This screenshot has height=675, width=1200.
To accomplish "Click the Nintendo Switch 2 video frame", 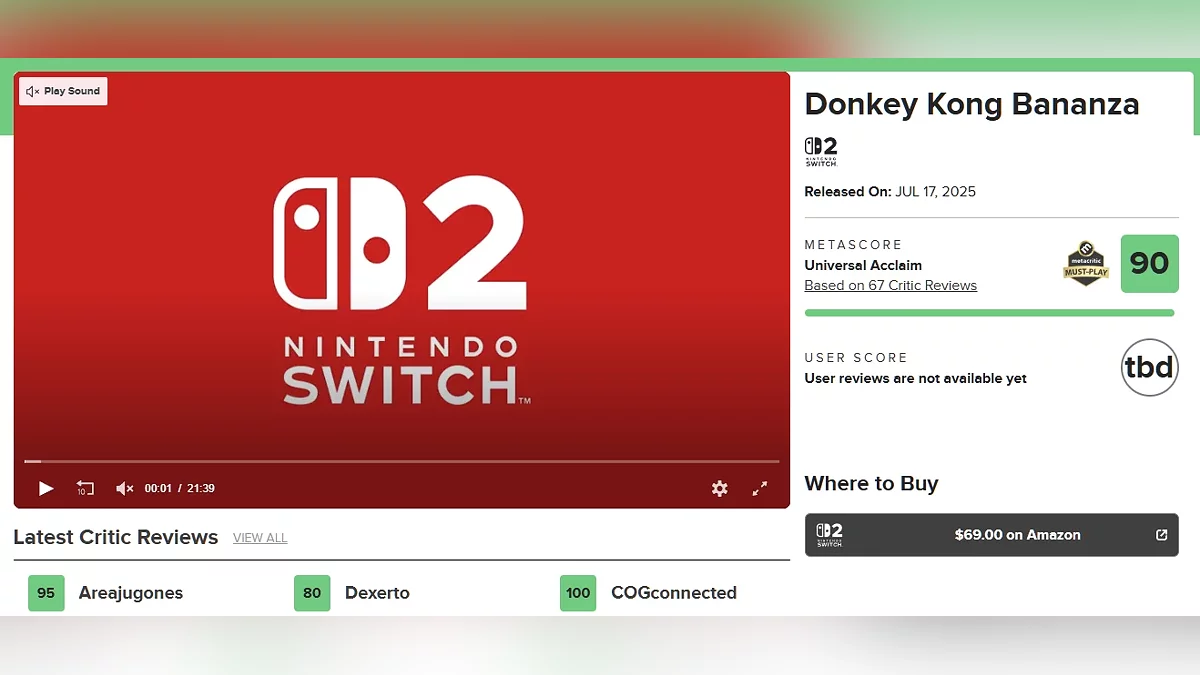I will 402,290.
